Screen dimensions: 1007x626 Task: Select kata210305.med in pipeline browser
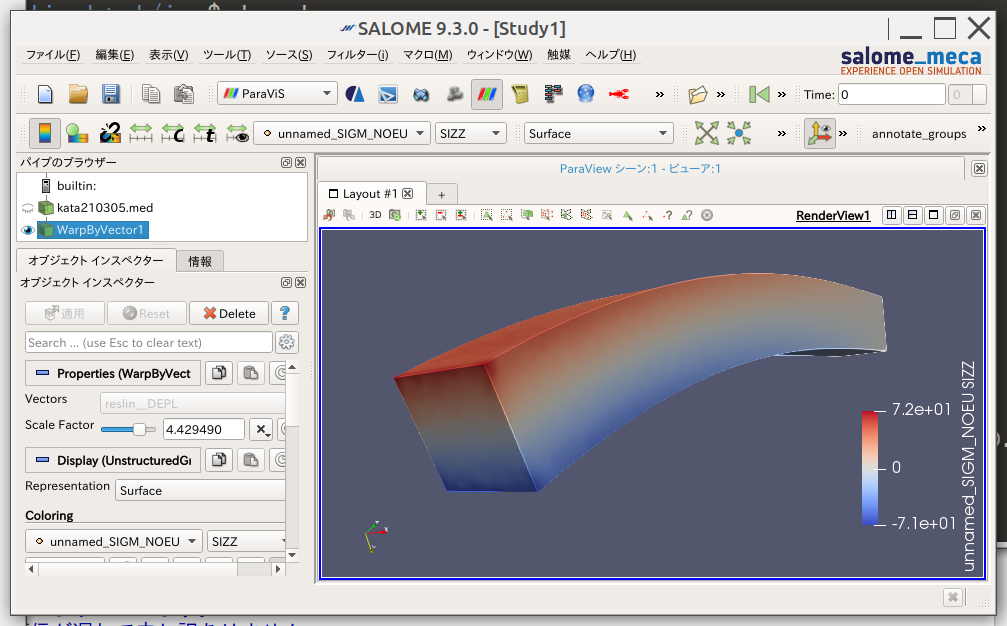pos(105,207)
